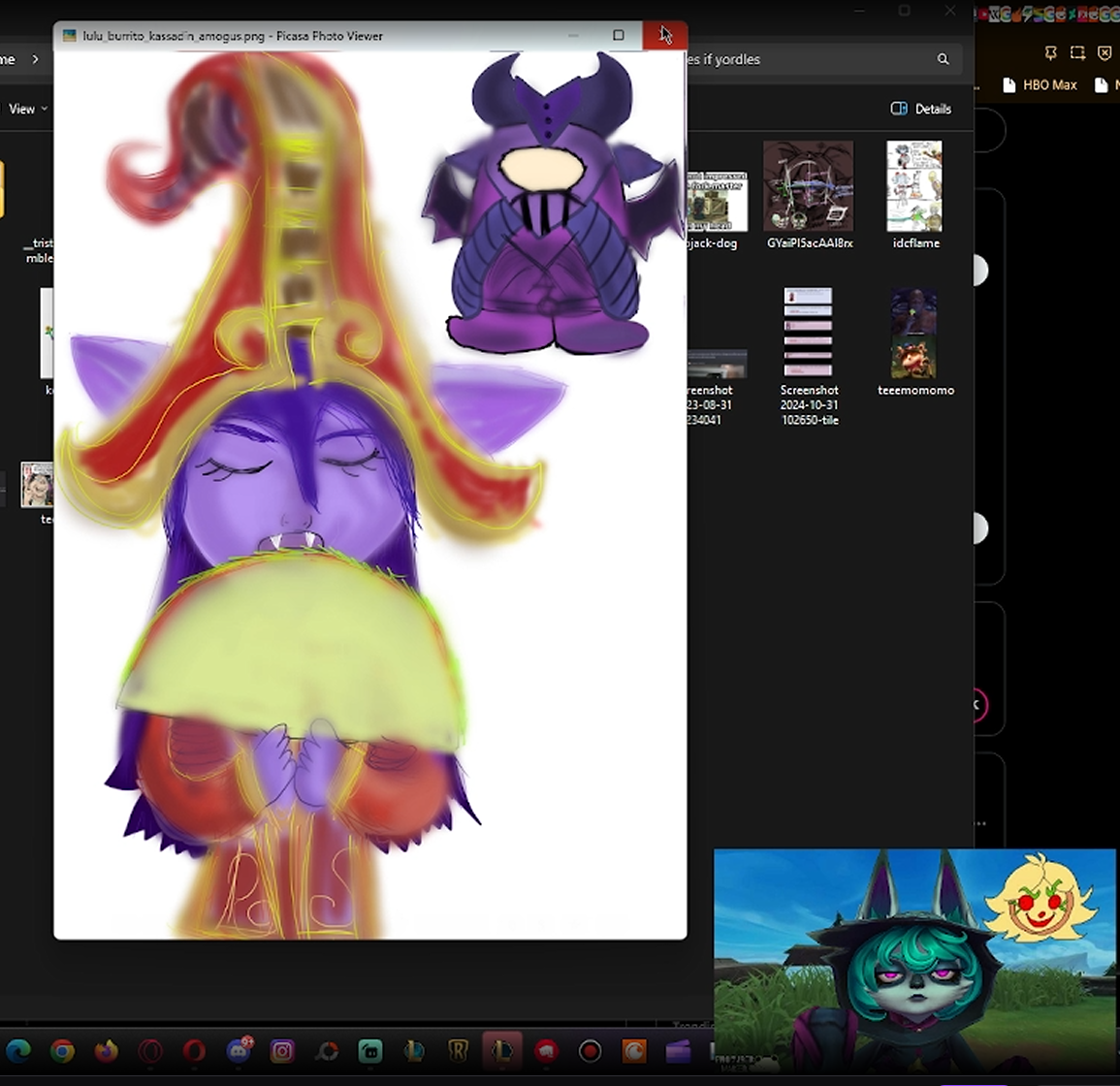The image size is (1120, 1086).
Task: Click the Picasa Photo Viewer title icon
Action: pyautogui.click(x=69, y=36)
